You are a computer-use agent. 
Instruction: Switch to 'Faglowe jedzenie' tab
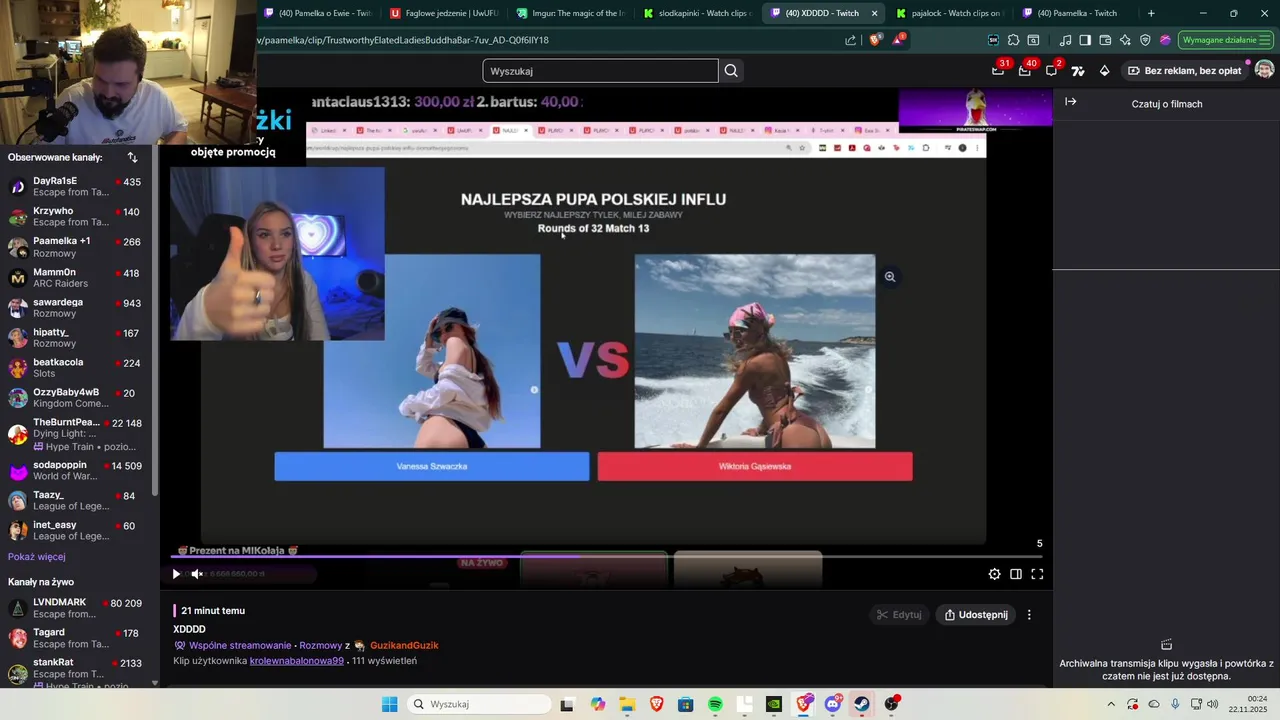[x=443, y=13]
